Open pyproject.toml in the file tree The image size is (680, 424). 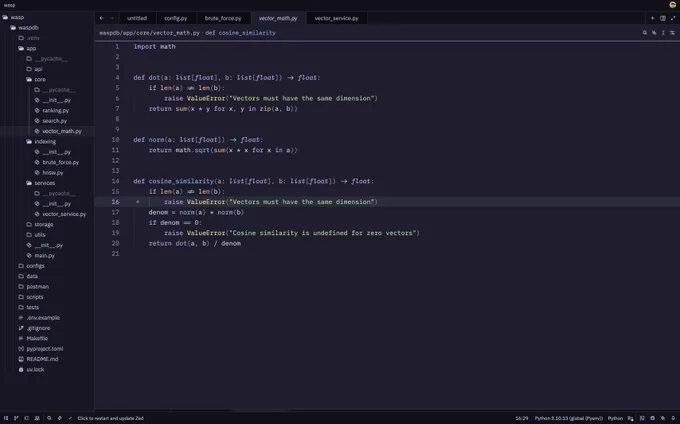45,349
